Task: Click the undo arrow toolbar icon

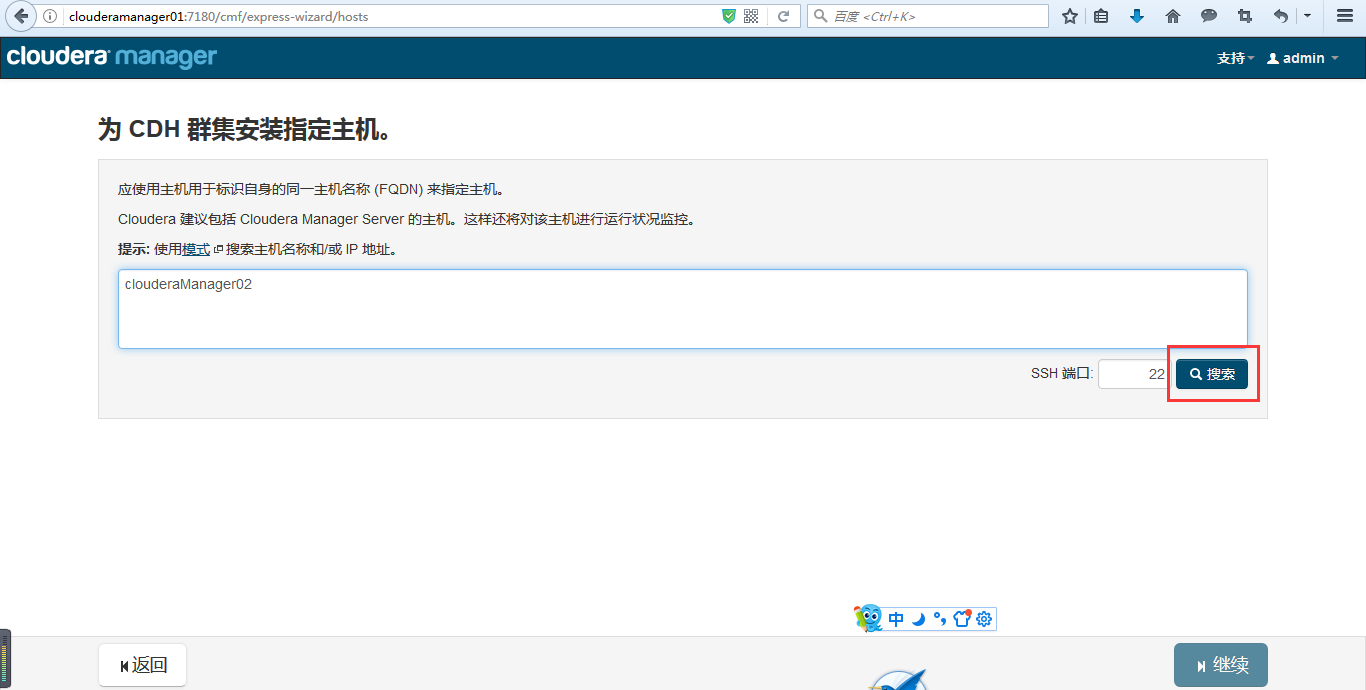Action: pyautogui.click(x=1281, y=16)
